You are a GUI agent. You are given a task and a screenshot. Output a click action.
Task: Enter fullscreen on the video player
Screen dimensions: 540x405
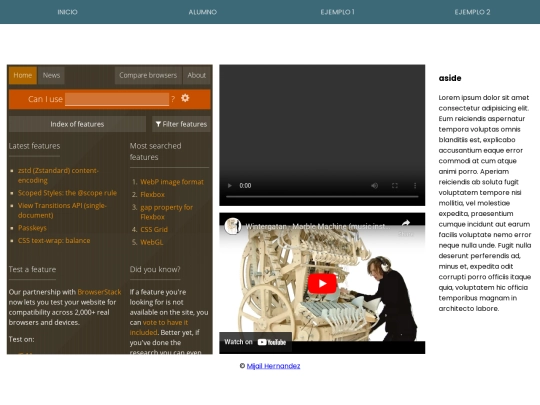[x=395, y=186]
